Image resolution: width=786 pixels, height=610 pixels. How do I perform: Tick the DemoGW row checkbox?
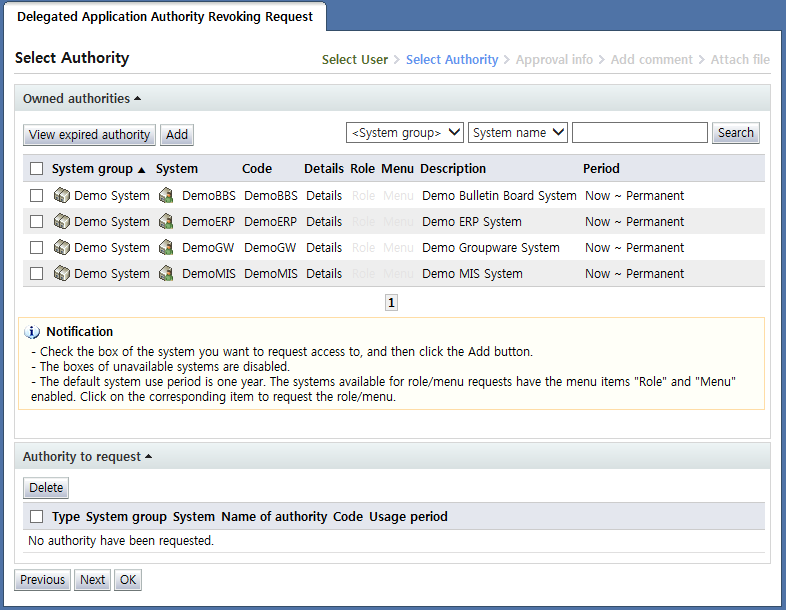point(37,248)
